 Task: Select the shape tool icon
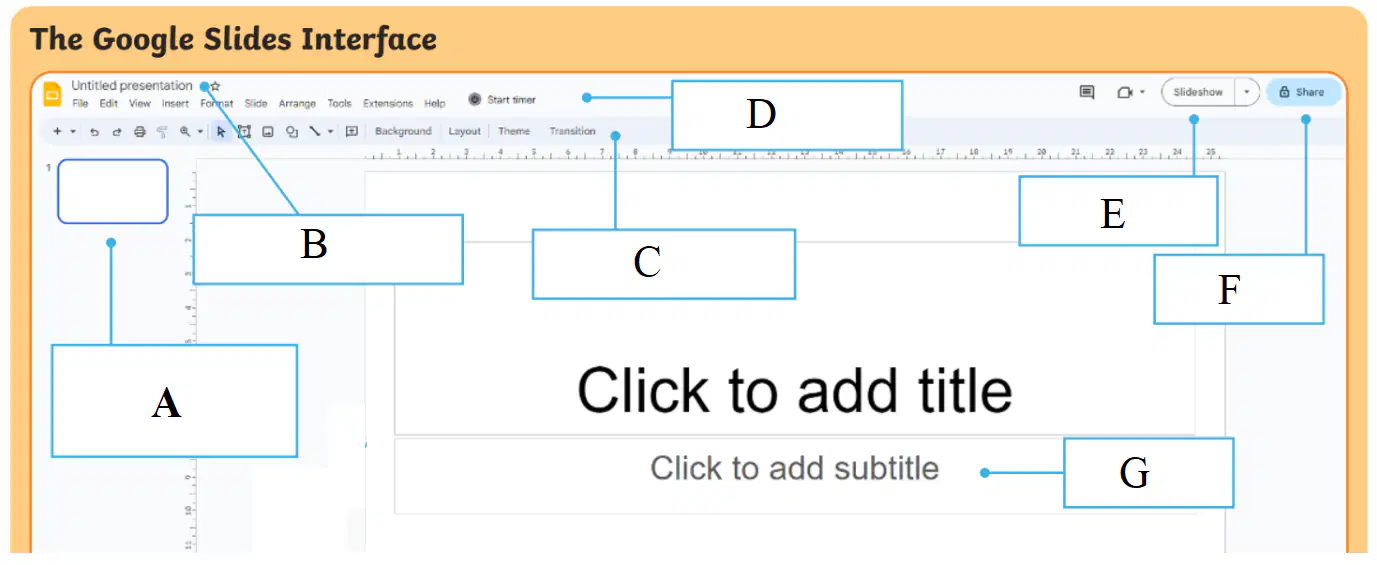[x=292, y=131]
